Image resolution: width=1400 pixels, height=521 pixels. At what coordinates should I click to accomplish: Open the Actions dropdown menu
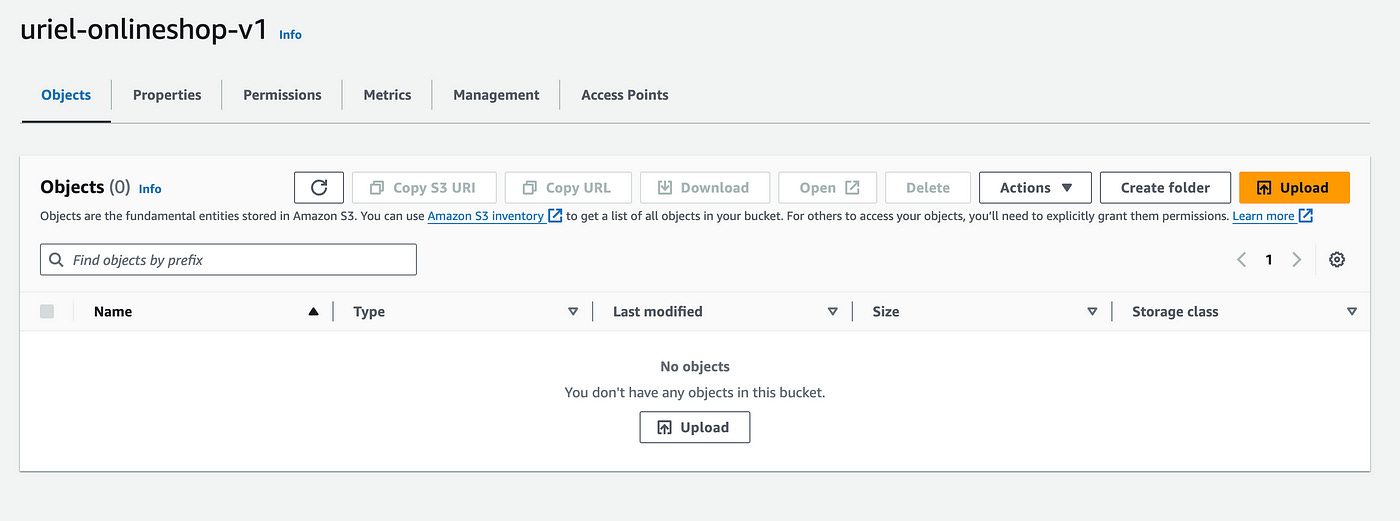1036,187
